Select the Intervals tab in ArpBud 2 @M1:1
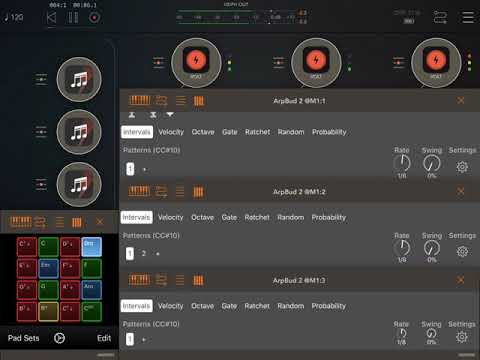Image resolution: width=480 pixels, height=360 pixels. click(137, 132)
